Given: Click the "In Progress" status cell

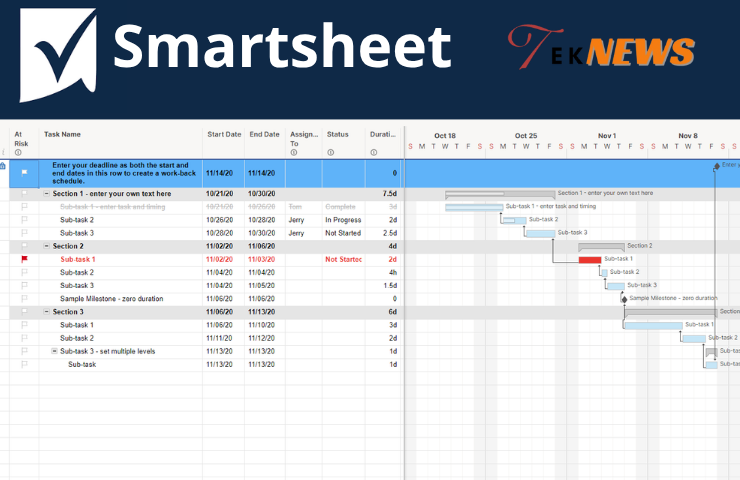Looking at the screenshot, I should (343, 220).
